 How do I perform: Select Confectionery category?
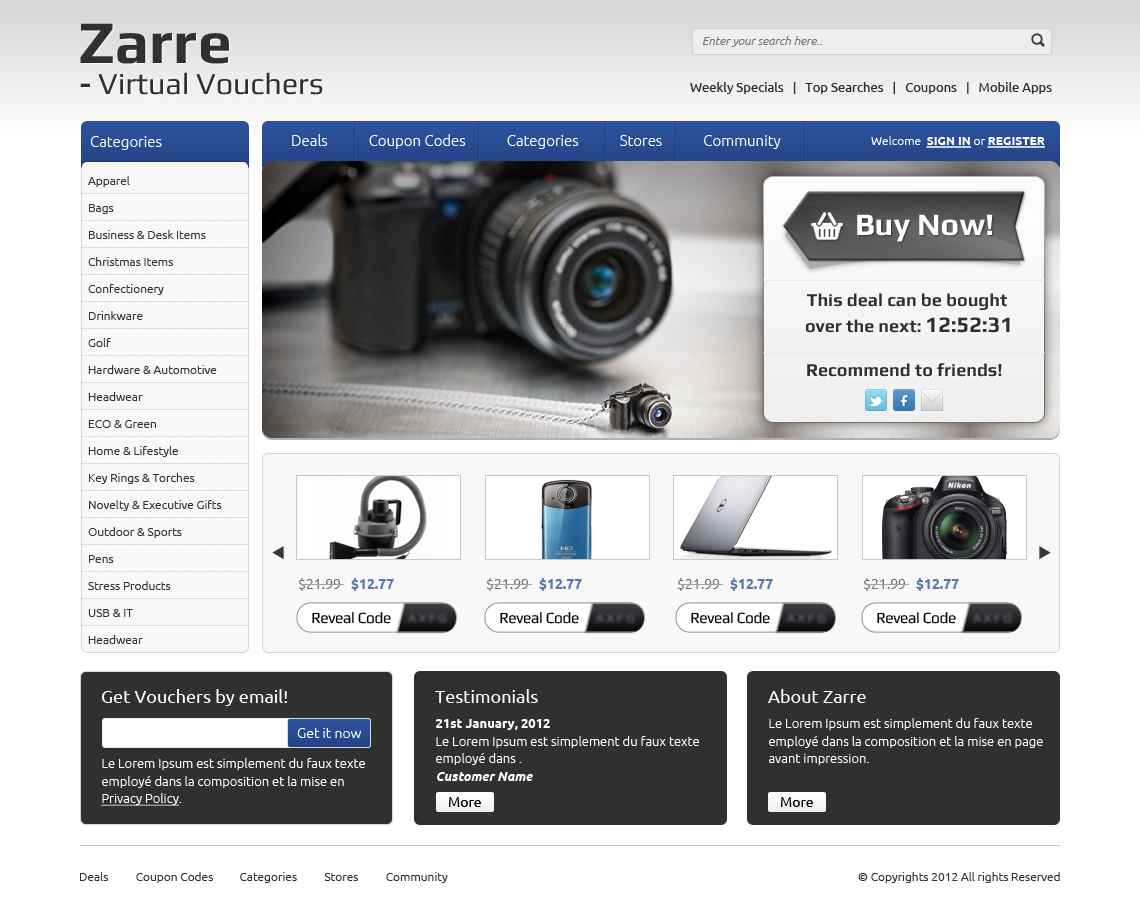click(x=164, y=289)
